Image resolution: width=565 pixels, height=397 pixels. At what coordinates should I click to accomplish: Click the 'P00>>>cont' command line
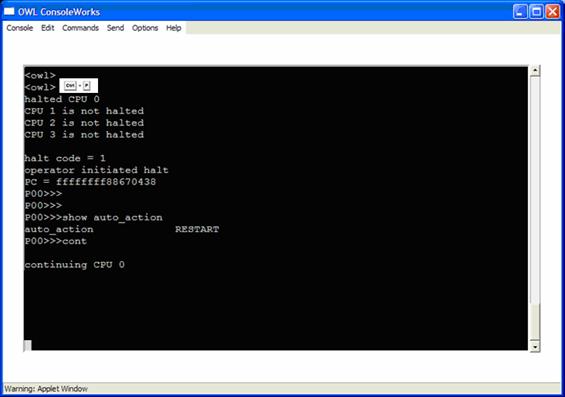56,241
